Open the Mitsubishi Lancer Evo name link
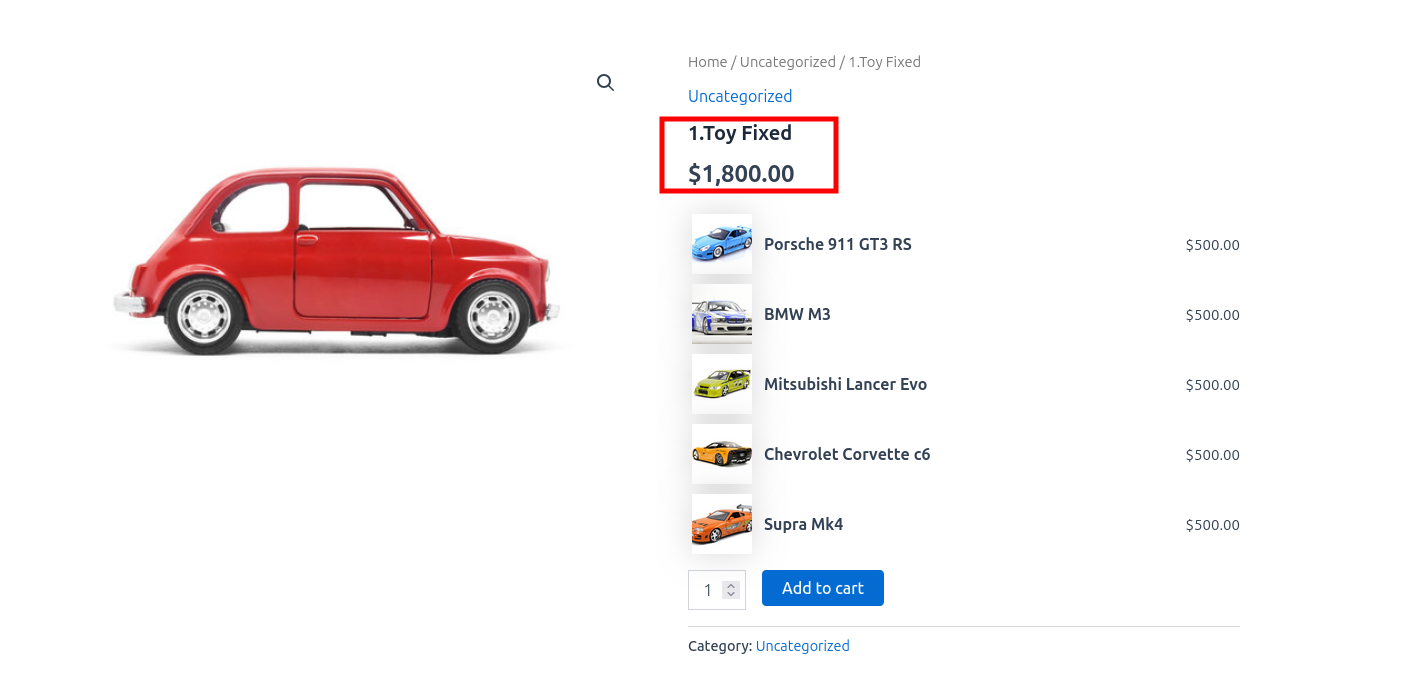The width and height of the screenshot is (1428, 694). click(x=845, y=384)
